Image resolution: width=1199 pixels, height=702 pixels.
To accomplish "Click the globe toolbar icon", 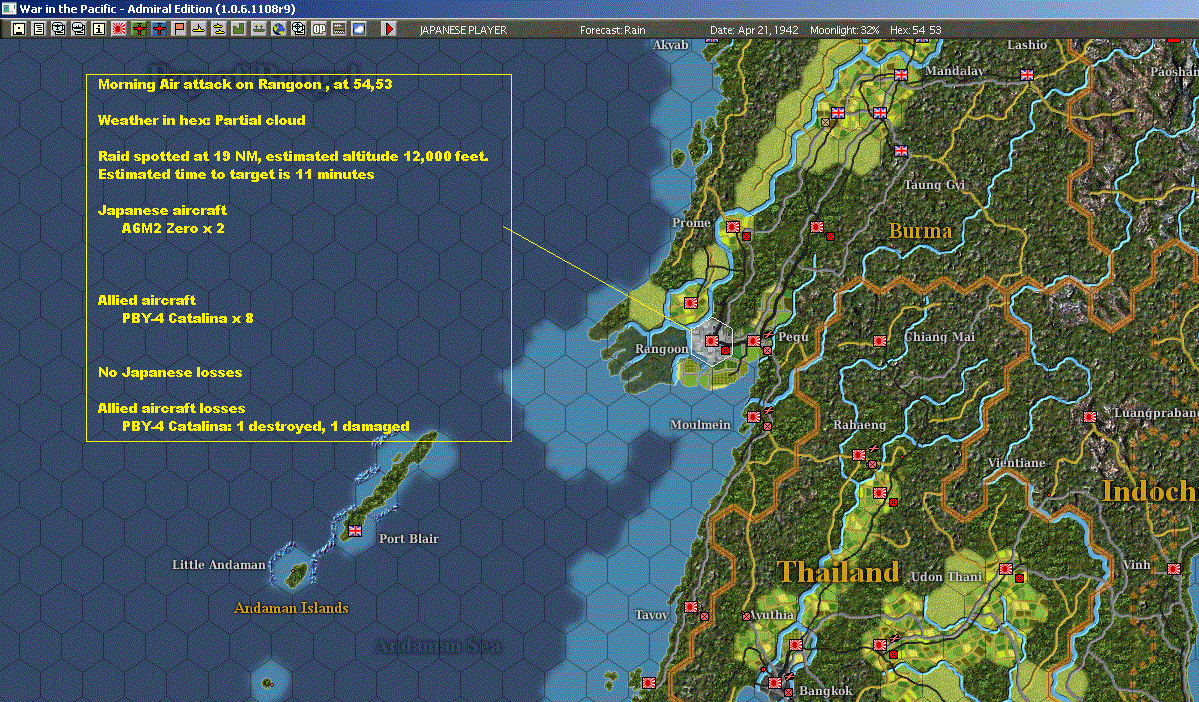I will point(278,29).
